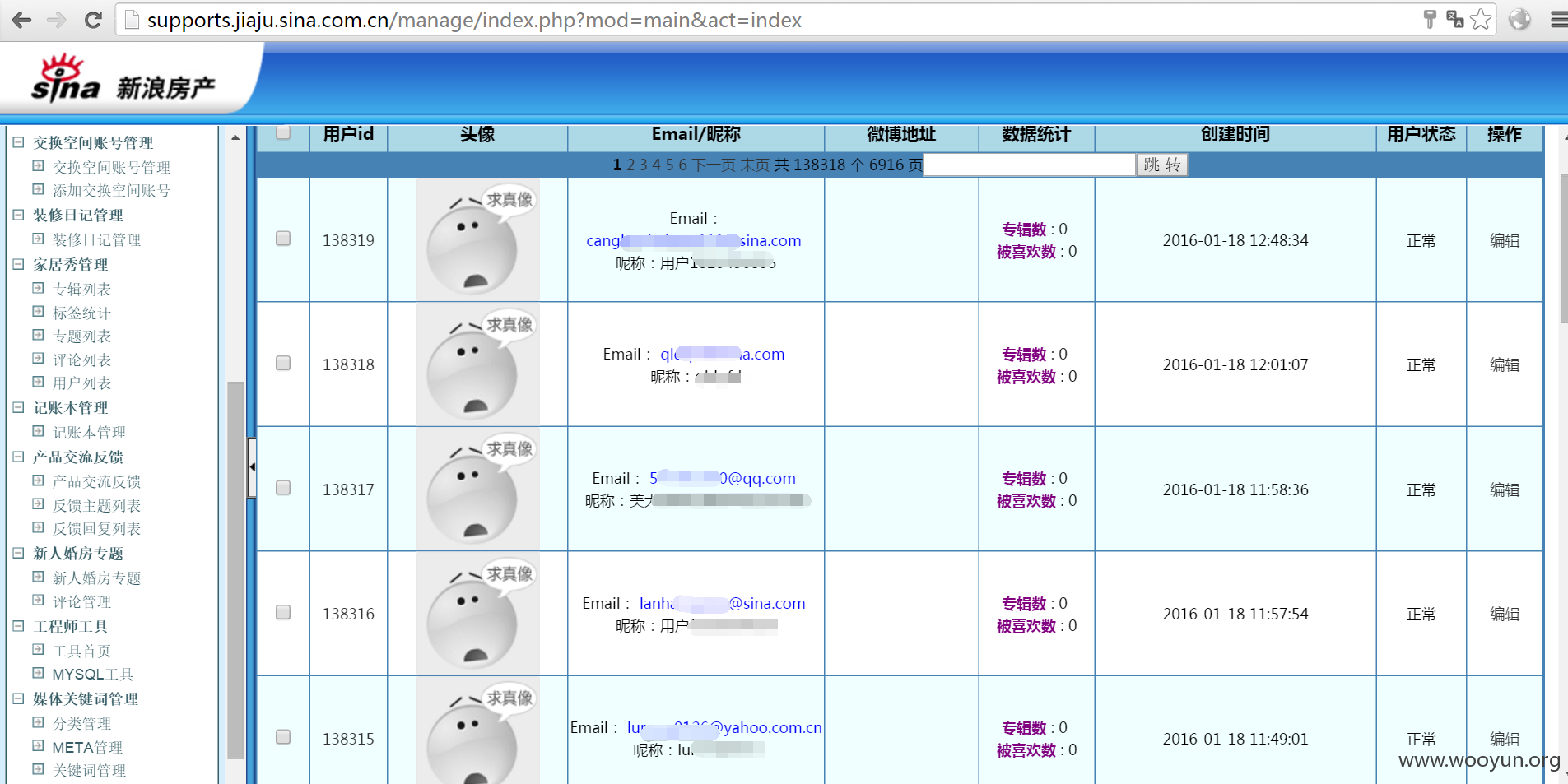Image resolution: width=1568 pixels, height=784 pixels.
Task: Click the tree icon beside 反馈主题列表
Action: tap(38, 504)
